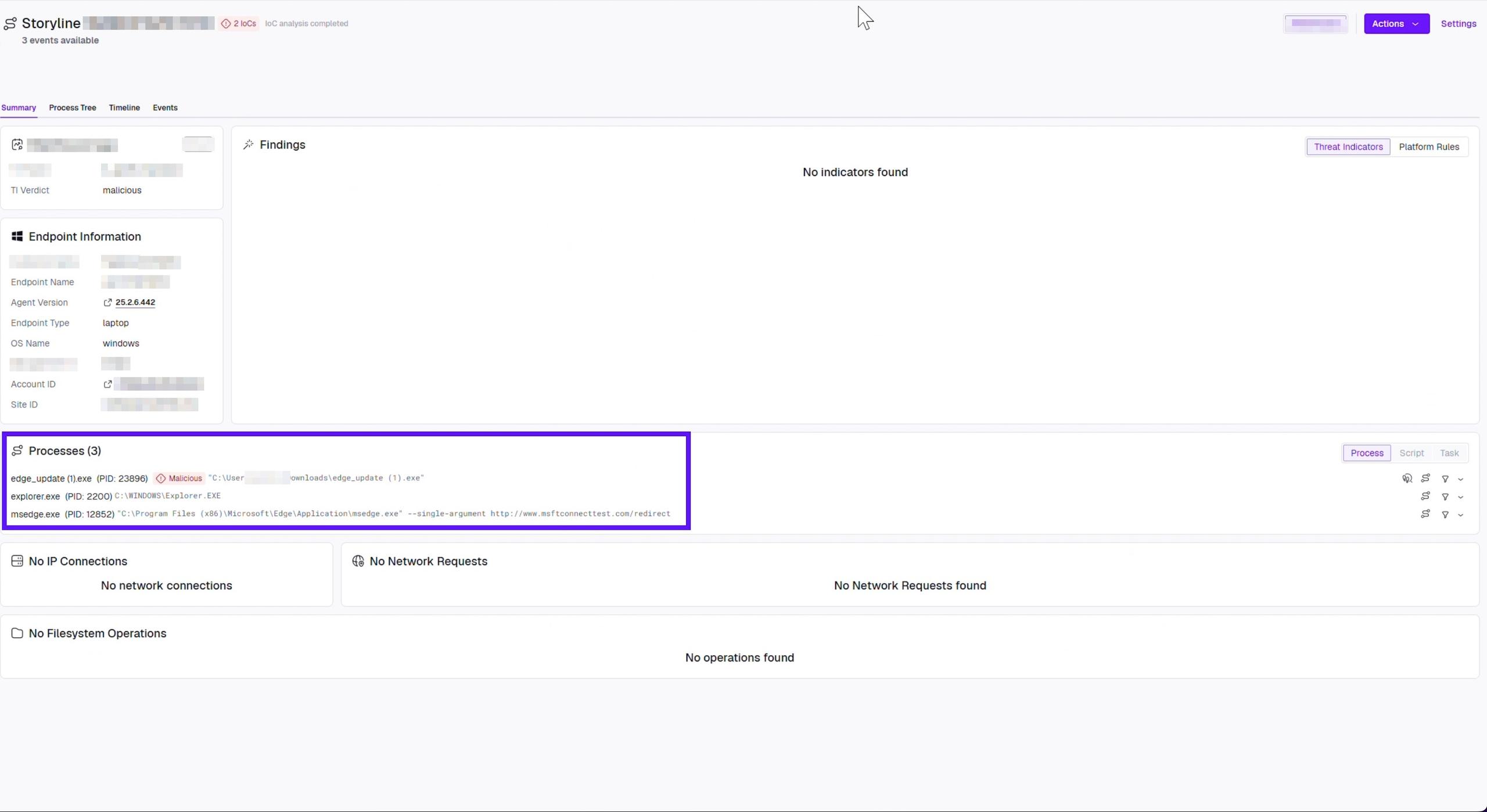Switch to the Process Tree tab
This screenshot has width=1487, height=812.
coord(73,108)
